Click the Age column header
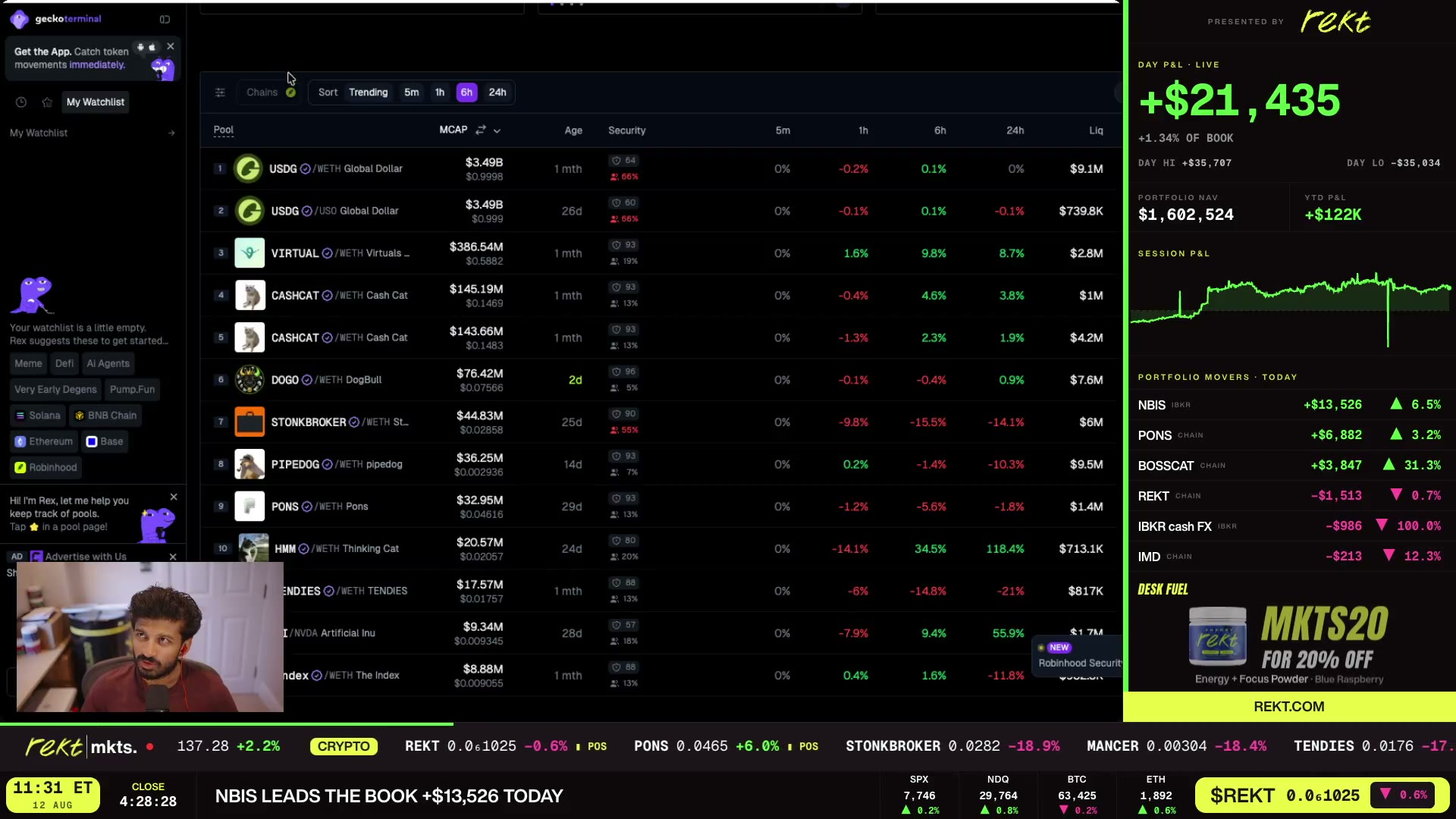The width and height of the screenshot is (1456, 819). point(573,130)
